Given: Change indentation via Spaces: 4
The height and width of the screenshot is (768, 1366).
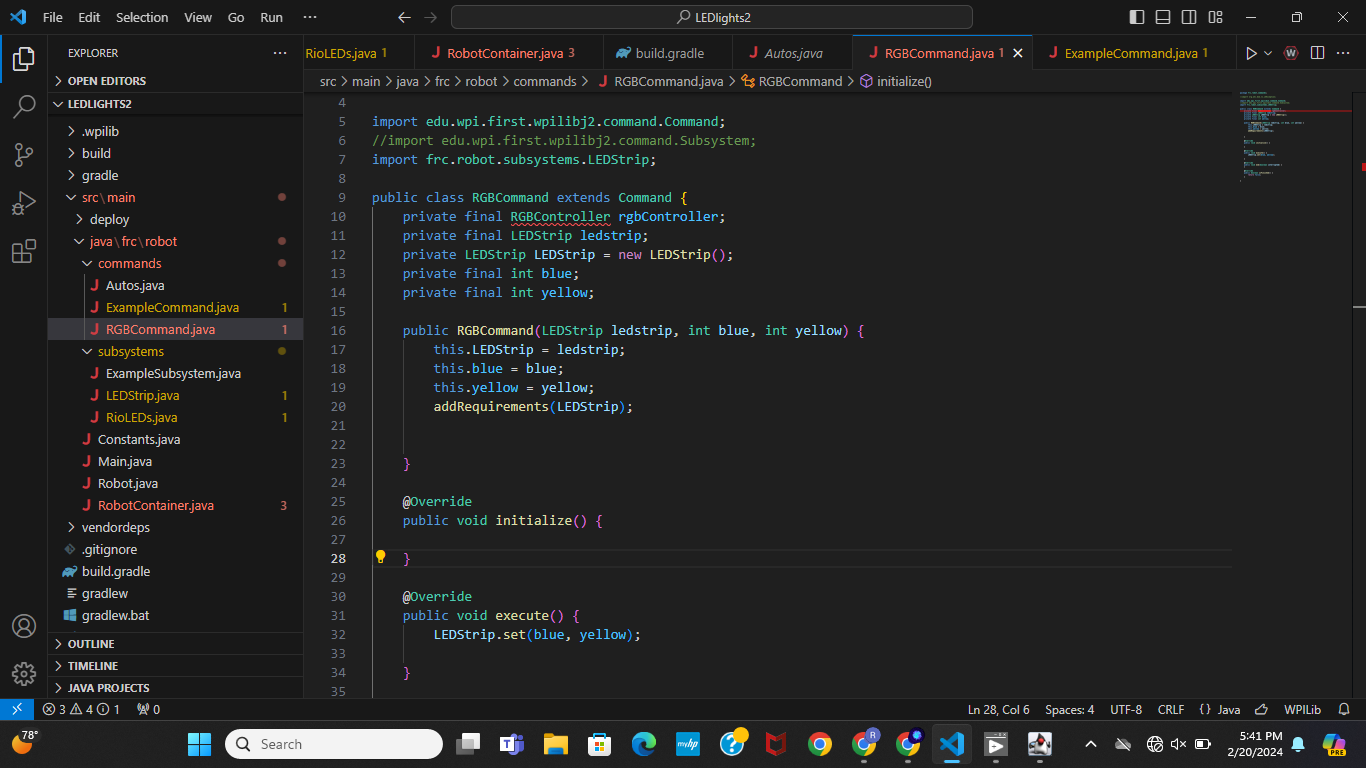Looking at the screenshot, I should click(x=1069, y=709).
